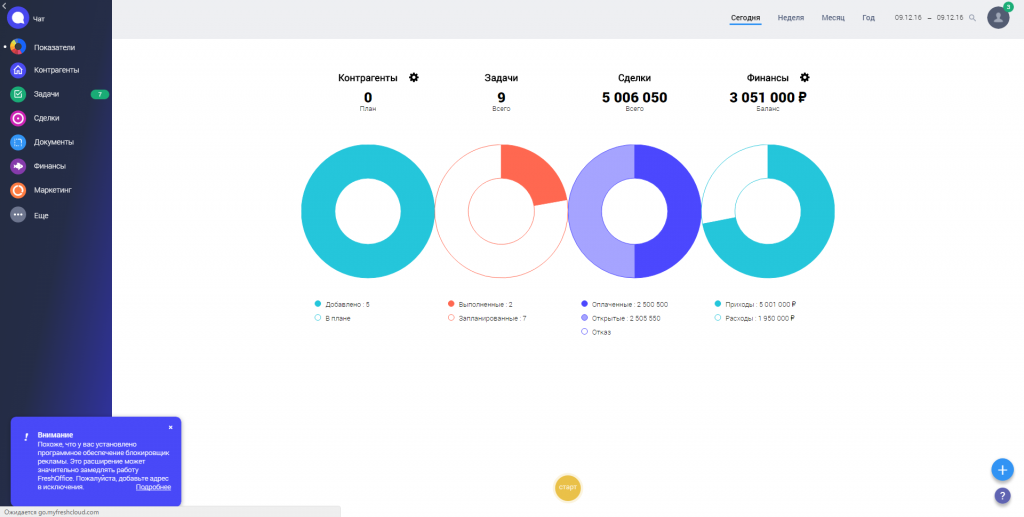1024x517 pixels.
Task: Click the Задачи checkmark icon
Action: 18,94
